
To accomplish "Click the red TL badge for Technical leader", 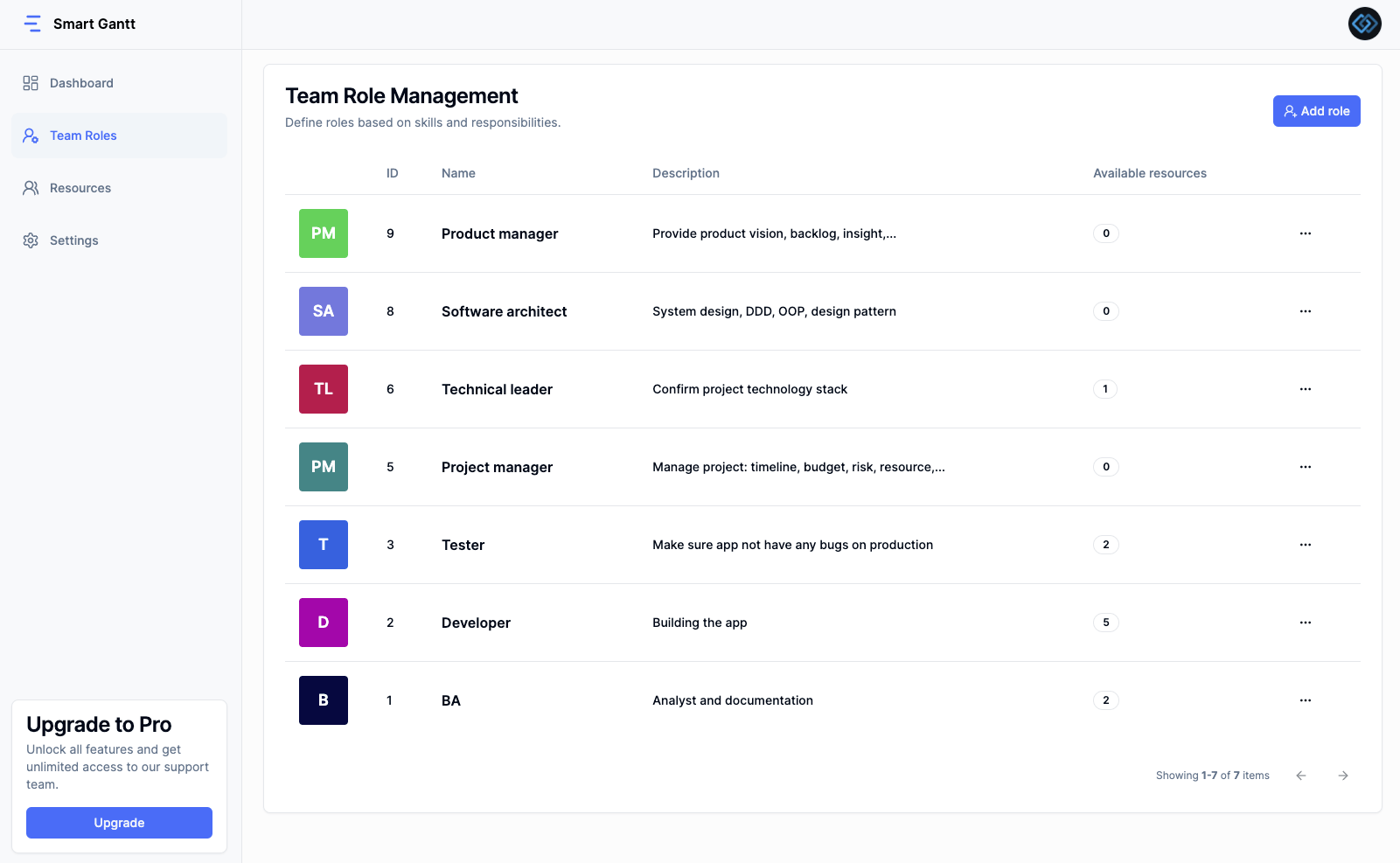I will click(324, 389).
